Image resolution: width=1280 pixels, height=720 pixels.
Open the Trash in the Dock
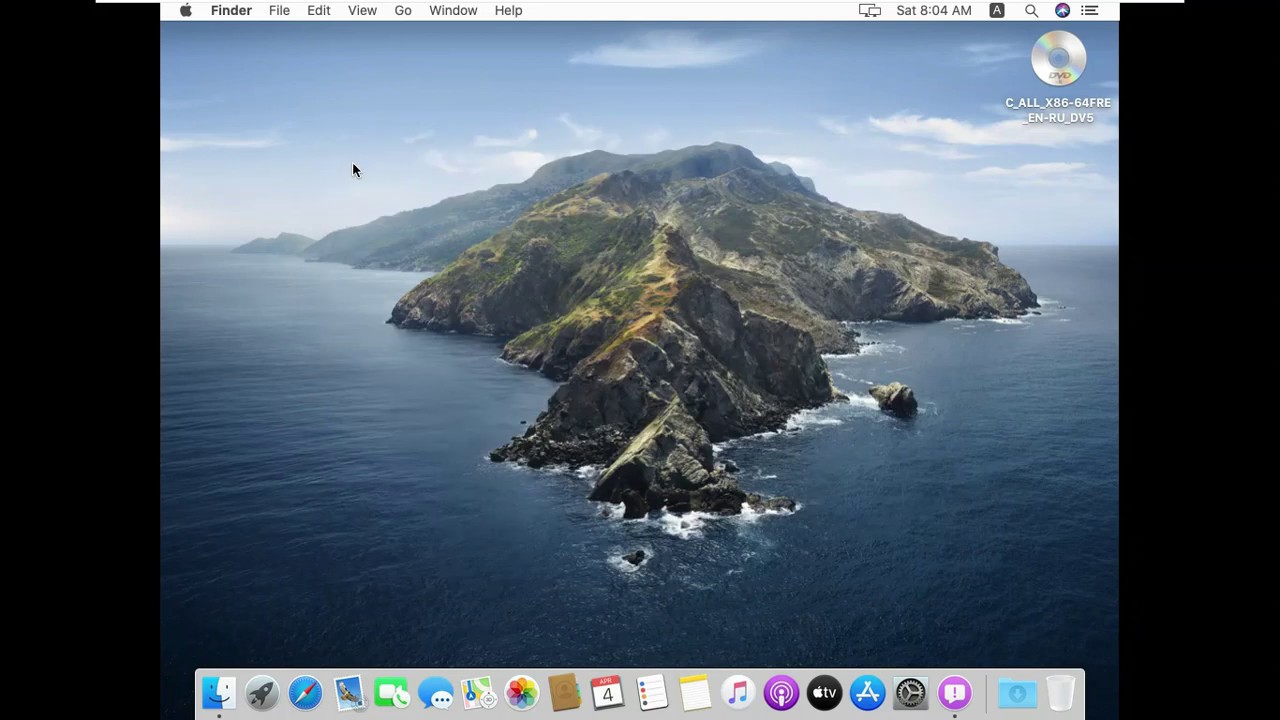(1060, 693)
